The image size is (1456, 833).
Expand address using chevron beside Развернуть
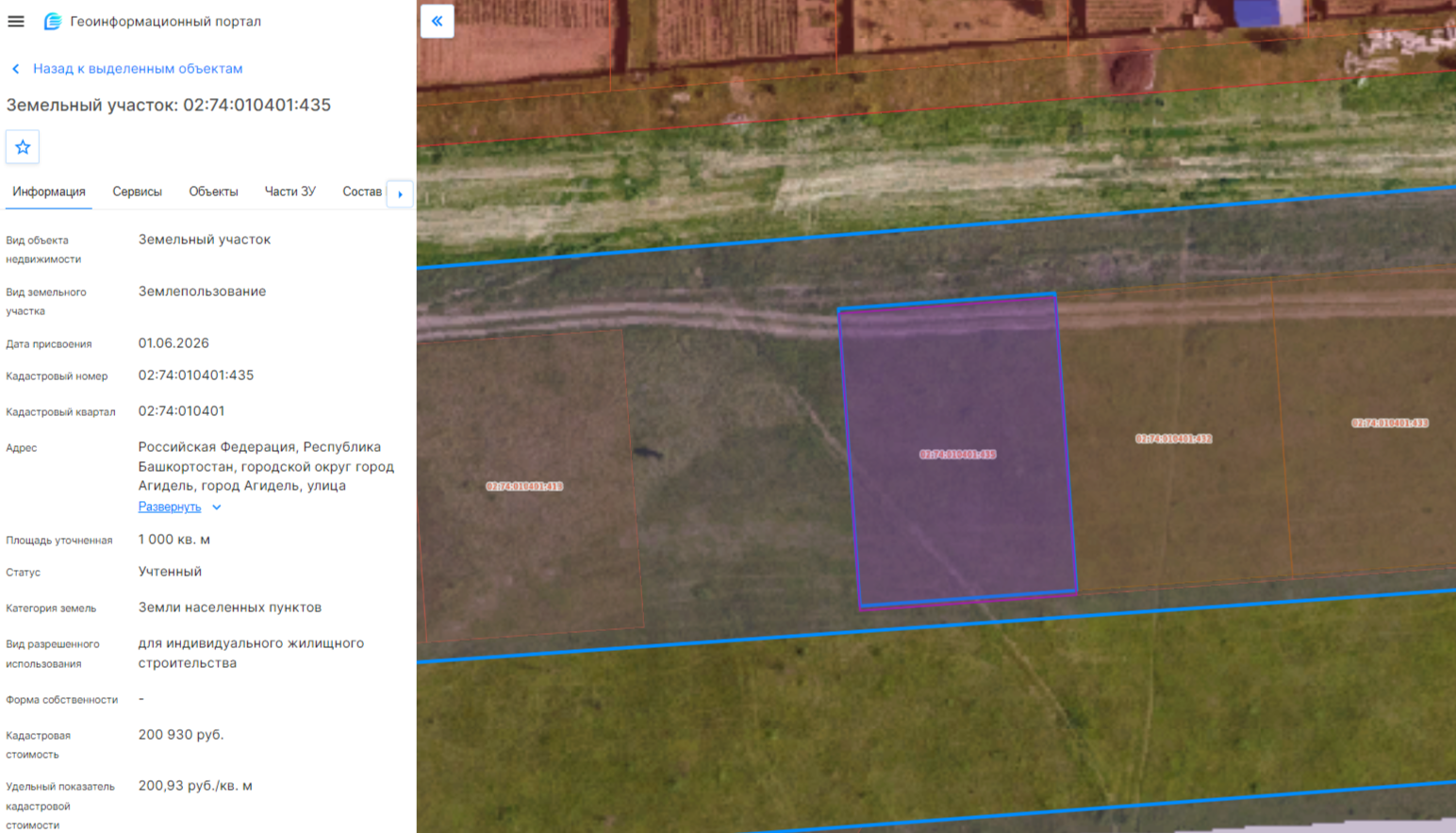click(x=217, y=508)
